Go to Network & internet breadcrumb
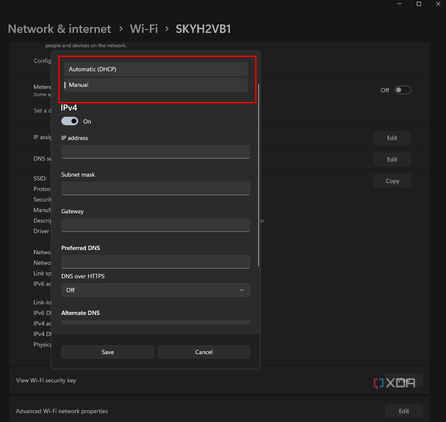This screenshot has height=422, width=446. tap(59, 29)
